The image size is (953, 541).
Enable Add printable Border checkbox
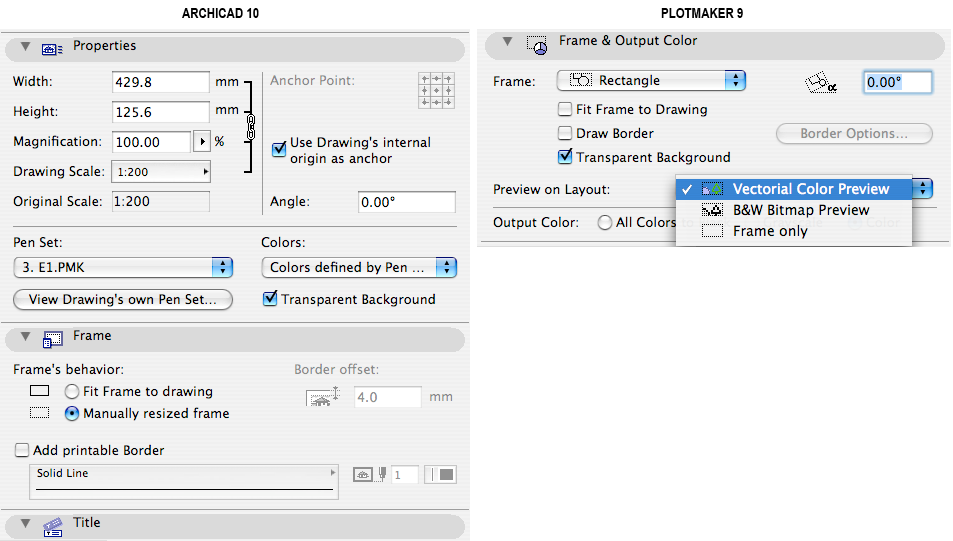pos(22,451)
